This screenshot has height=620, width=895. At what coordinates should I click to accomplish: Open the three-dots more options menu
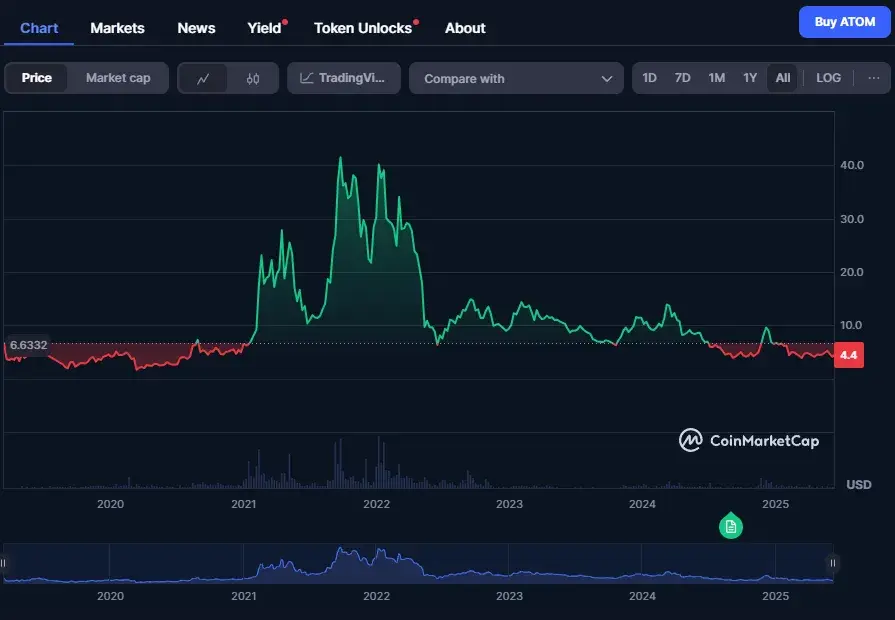pyautogui.click(x=873, y=78)
